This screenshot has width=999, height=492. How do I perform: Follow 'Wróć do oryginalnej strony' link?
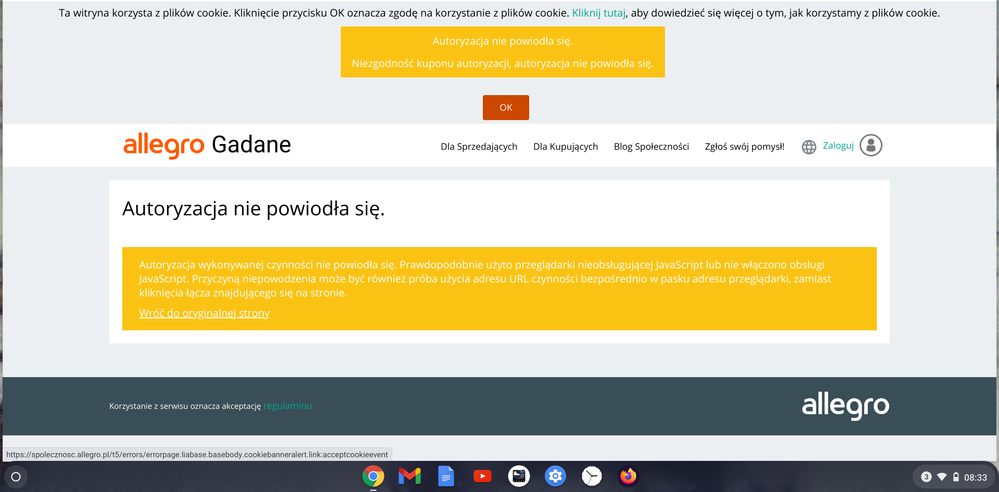click(x=204, y=313)
